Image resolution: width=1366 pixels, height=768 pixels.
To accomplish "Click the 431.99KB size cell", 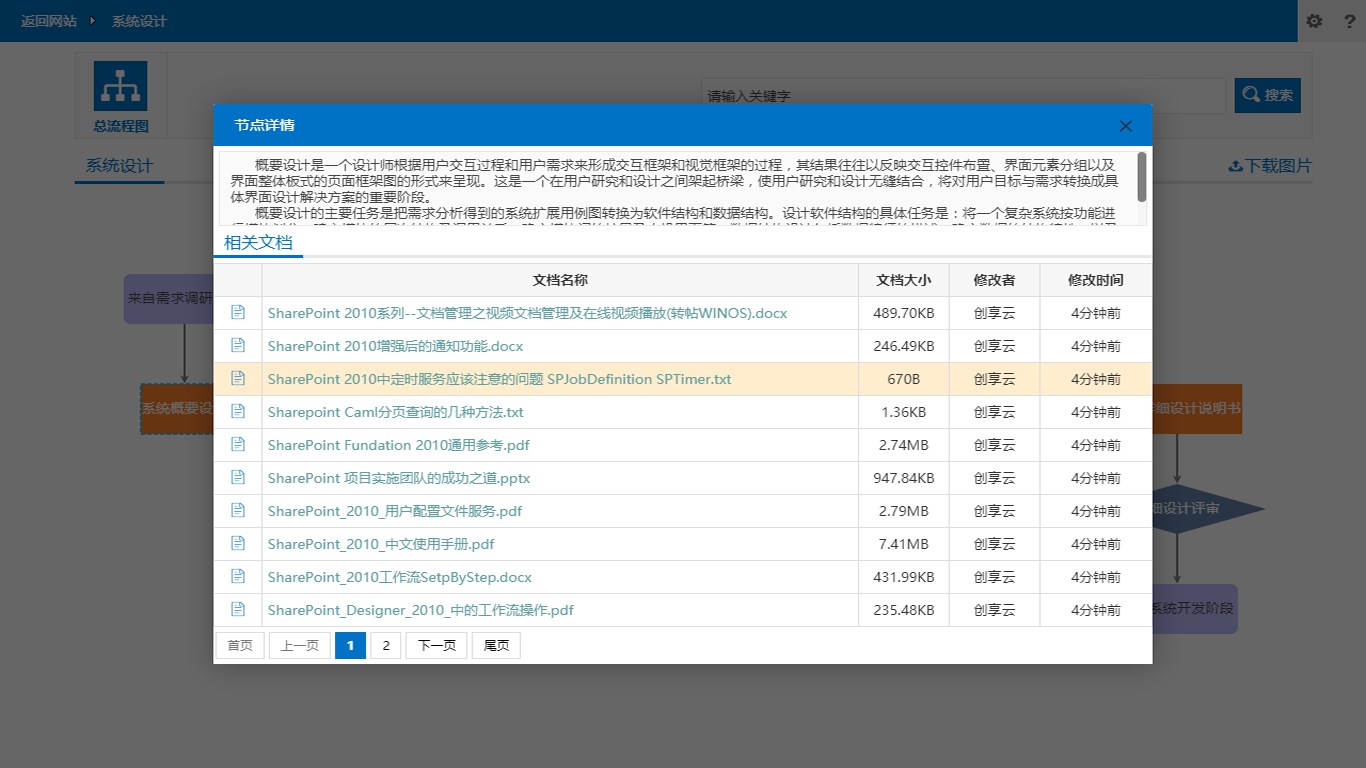I will click(x=903, y=577).
